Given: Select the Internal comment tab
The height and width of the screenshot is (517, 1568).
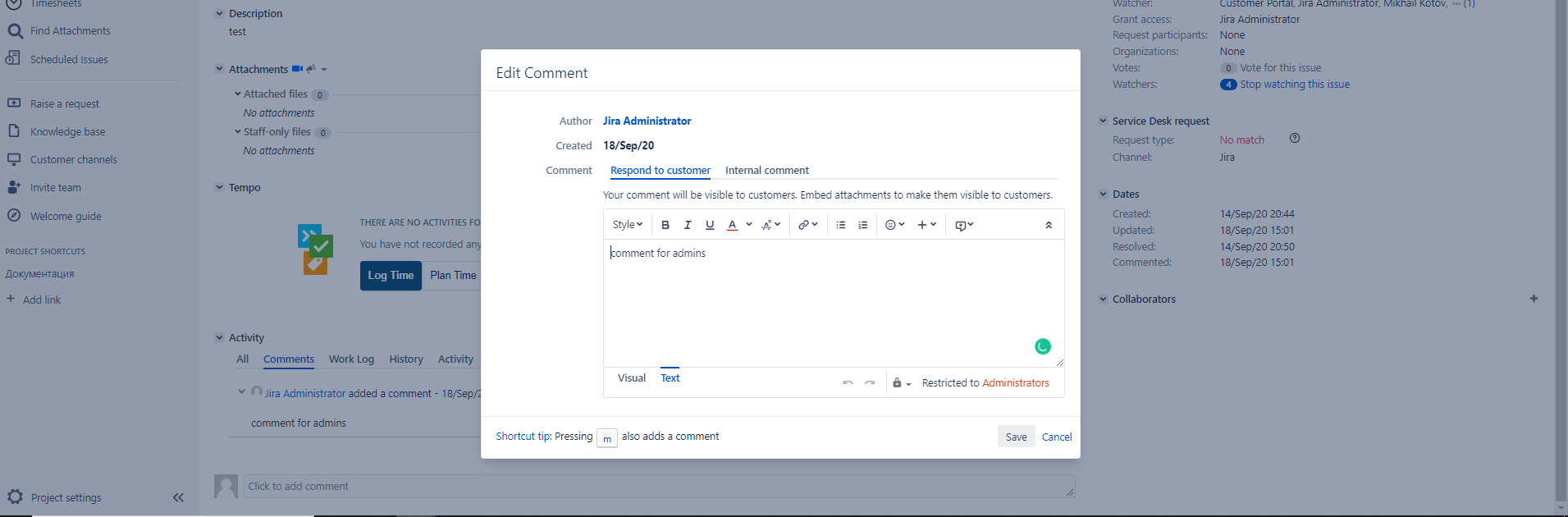Looking at the screenshot, I should [x=767, y=171].
